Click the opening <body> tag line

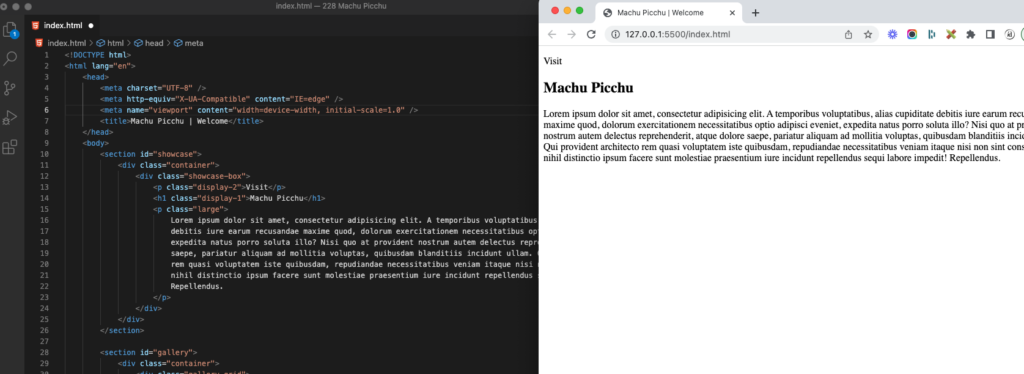[x=95, y=143]
